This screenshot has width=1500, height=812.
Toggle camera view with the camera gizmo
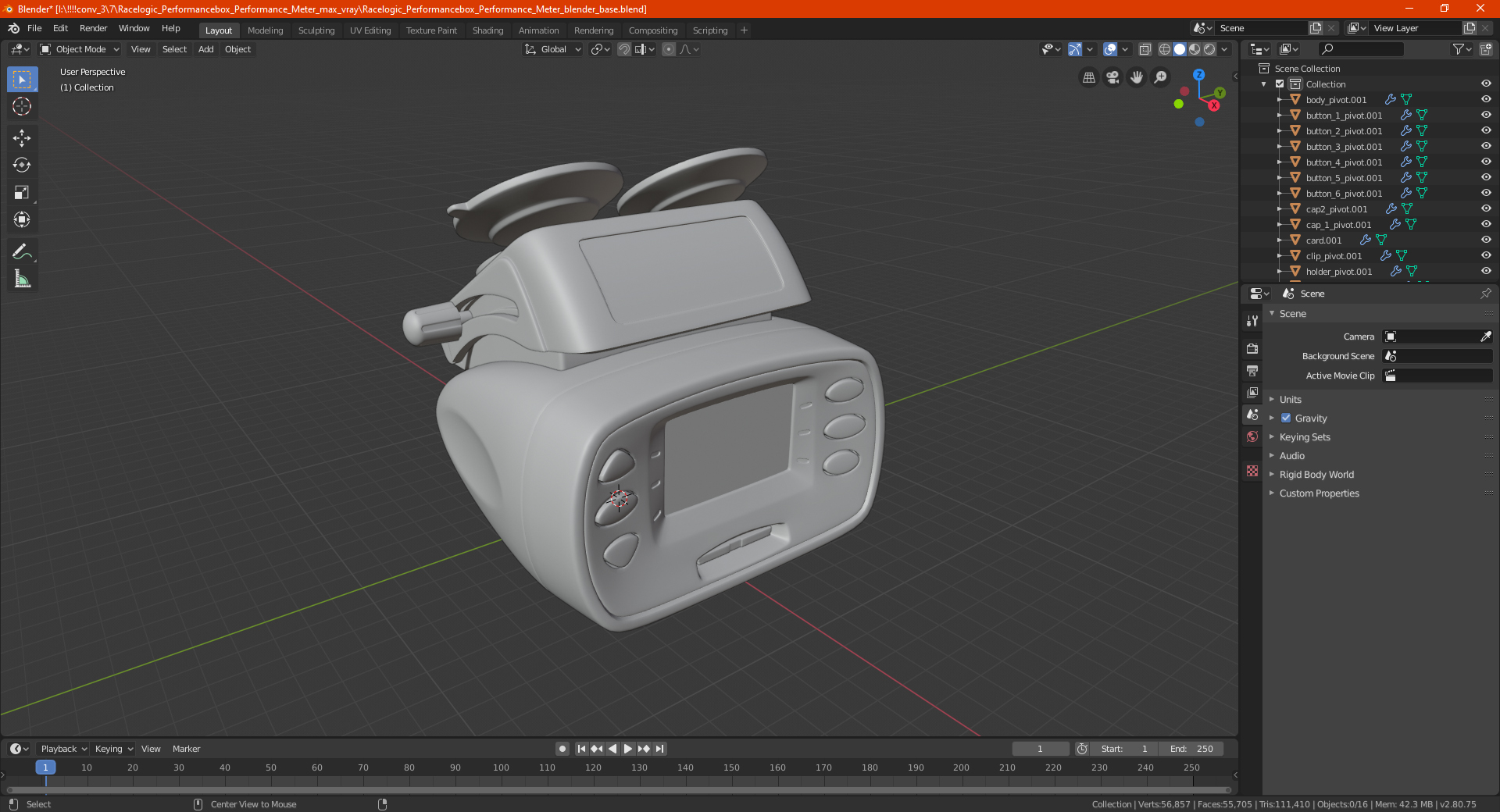coord(1112,77)
